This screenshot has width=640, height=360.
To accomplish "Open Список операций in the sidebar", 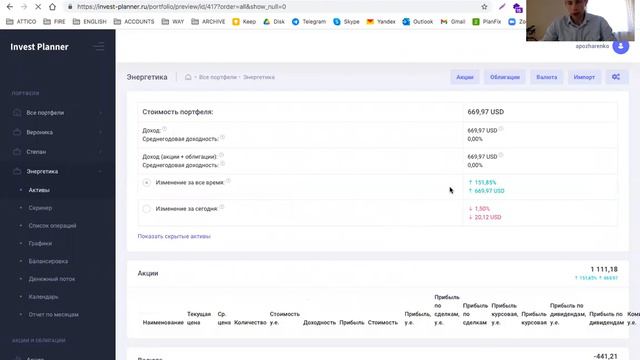I will pos(52,226).
